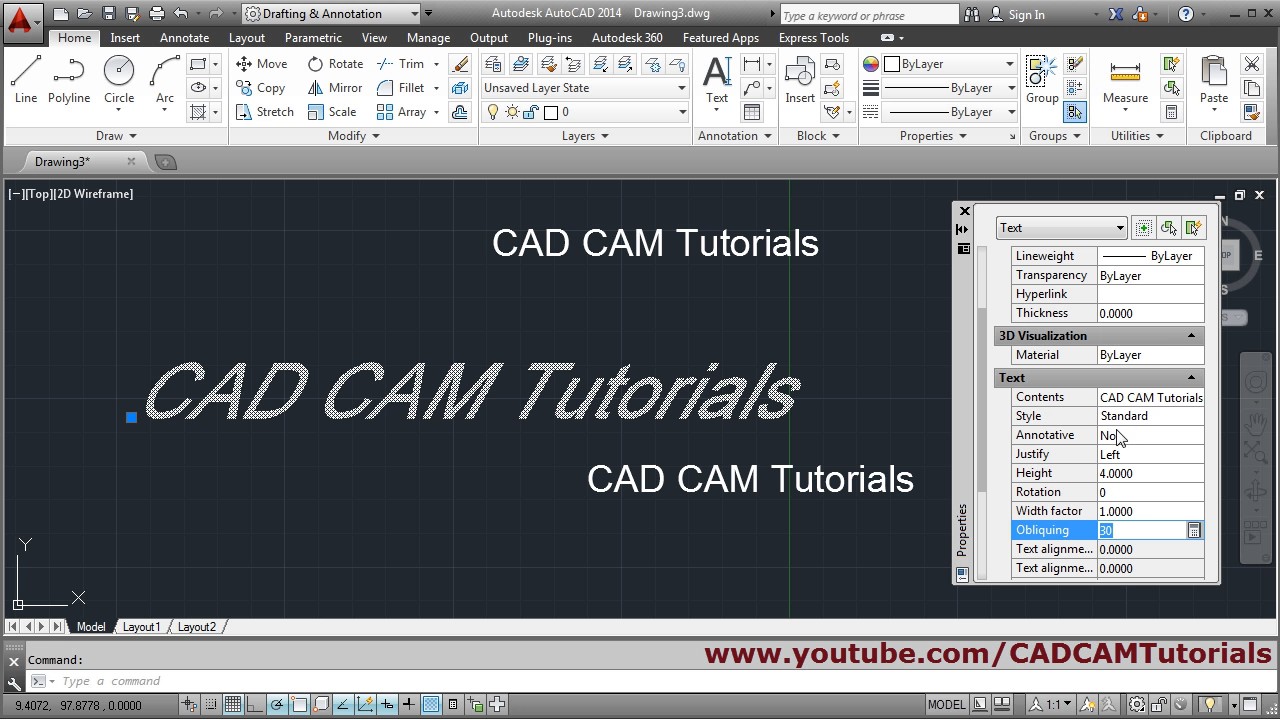Click the Erase tool icon
Screen dimensions: 1280x720
(460, 64)
